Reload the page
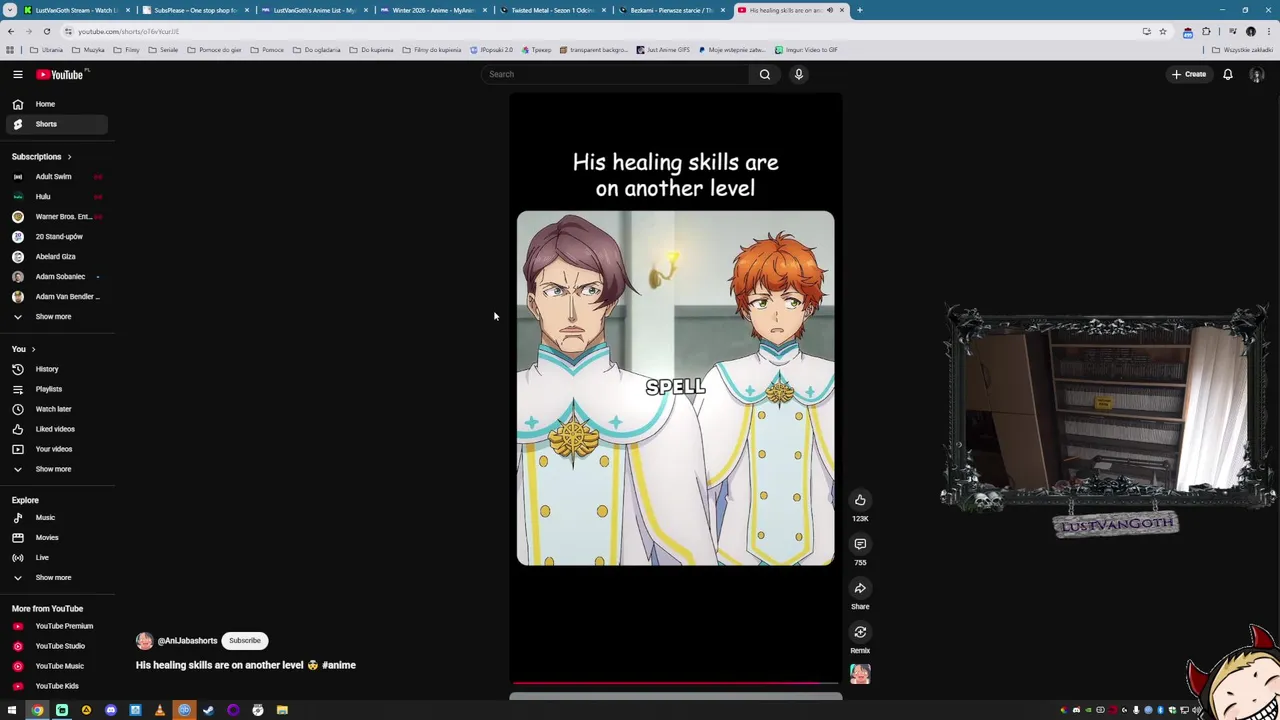The image size is (1280, 720). (46, 31)
